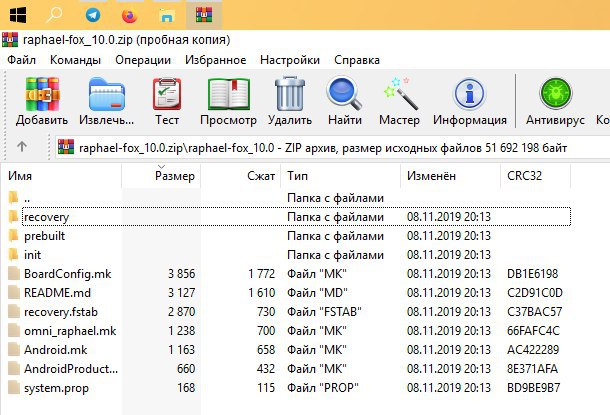Sort by Сжат column header
Viewport: 610px width, 415px height.
pos(241,176)
